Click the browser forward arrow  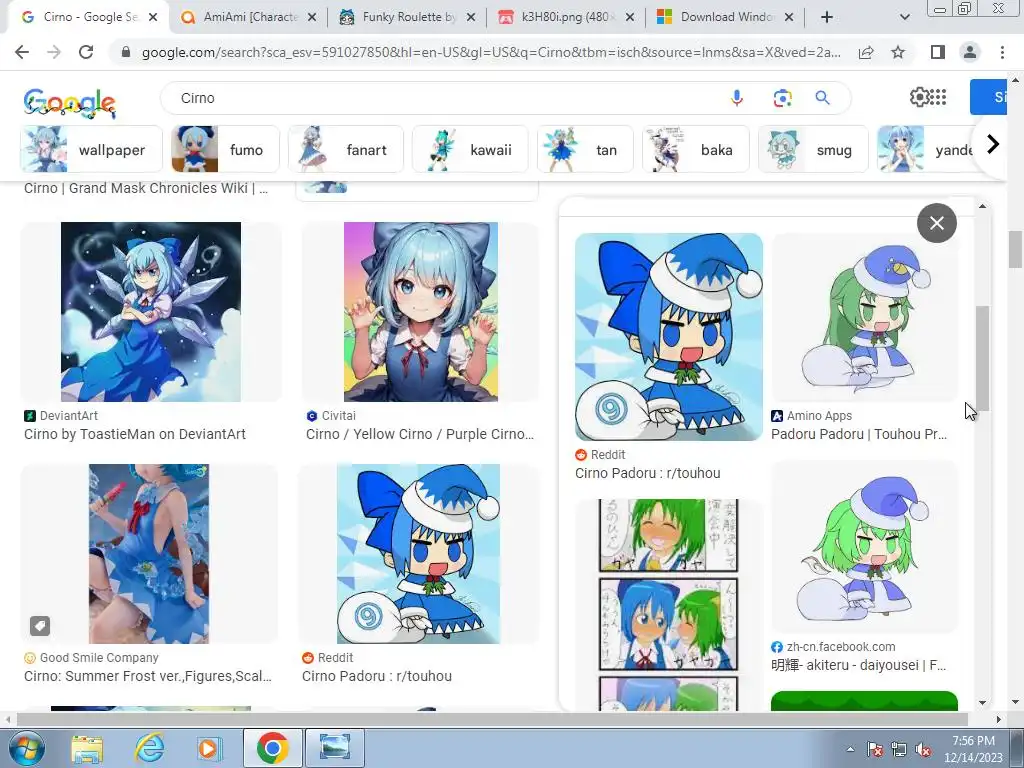(x=54, y=52)
